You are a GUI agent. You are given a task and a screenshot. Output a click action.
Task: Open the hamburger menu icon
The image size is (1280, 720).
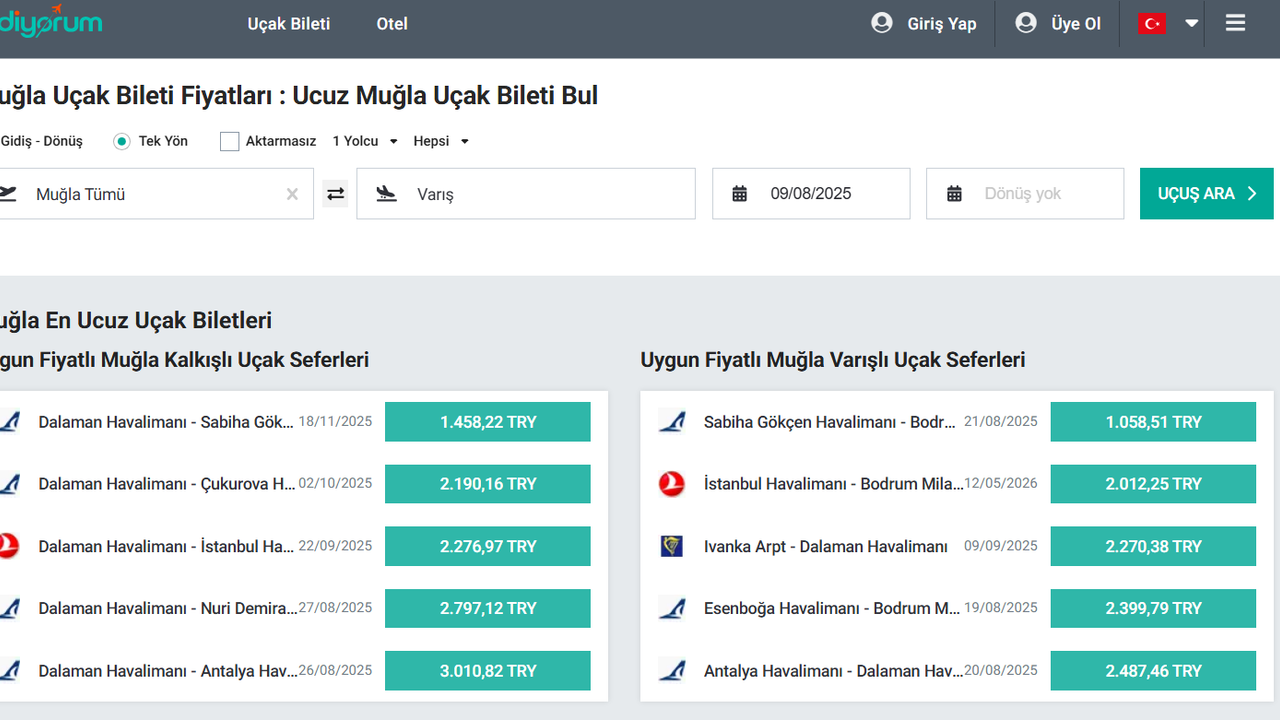pyautogui.click(x=1235, y=23)
